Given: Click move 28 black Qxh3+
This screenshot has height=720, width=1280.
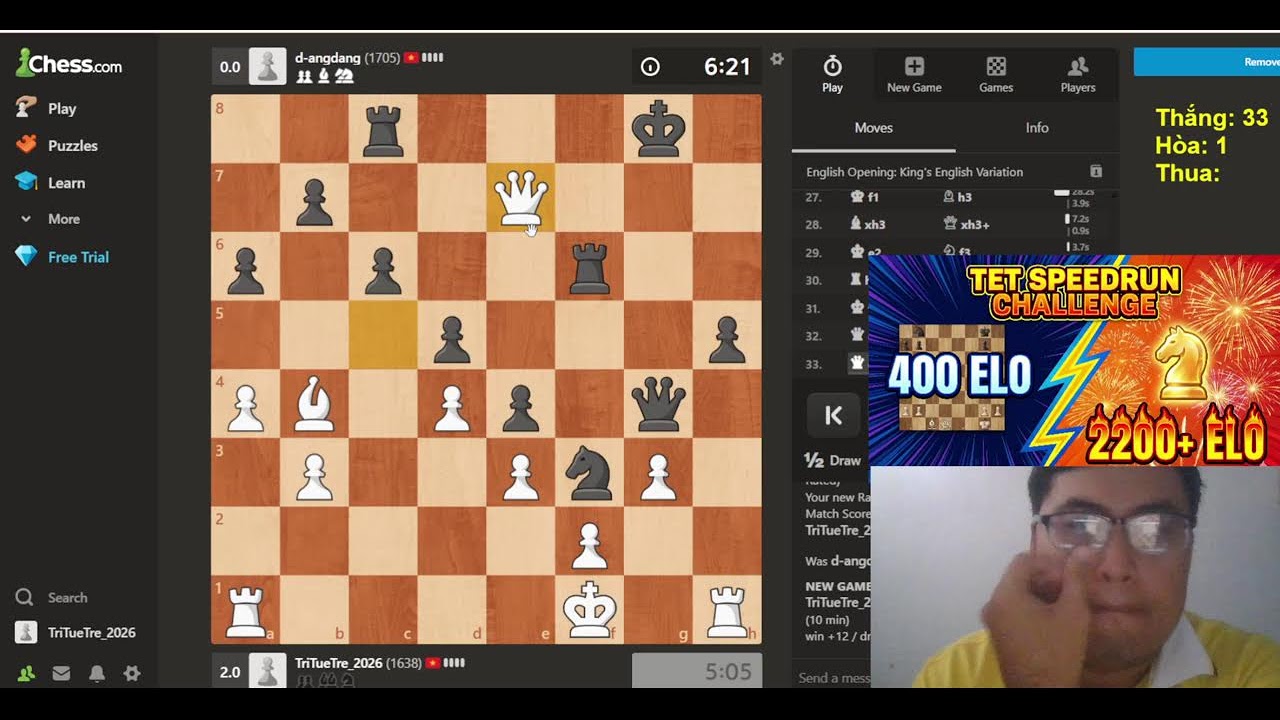Looking at the screenshot, I should click(x=966, y=224).
